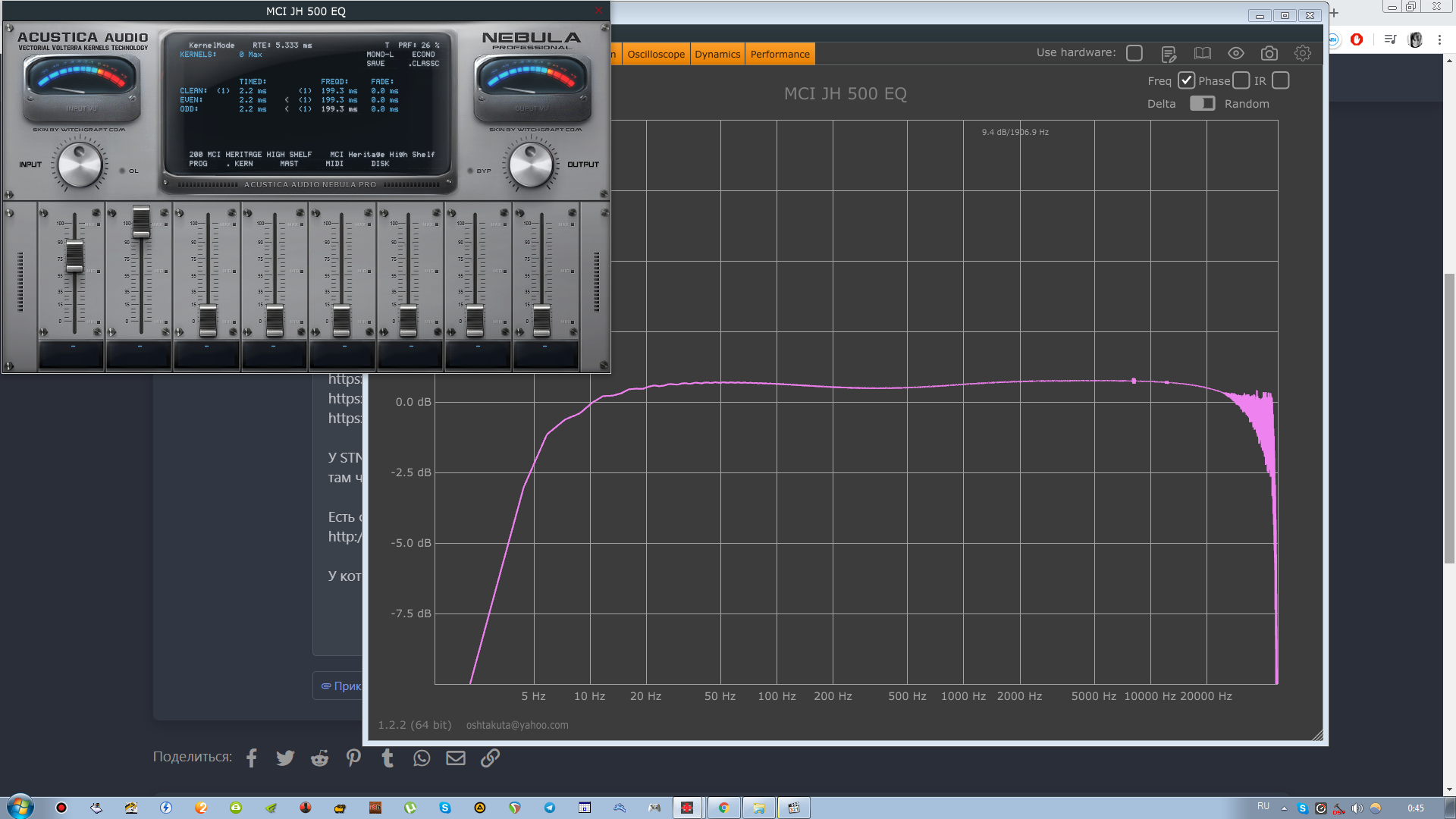This screenshot has height=819, width=1456.
Task: Open the notes editor icon in analyzer toolbar
Action: coord(1168,53)
